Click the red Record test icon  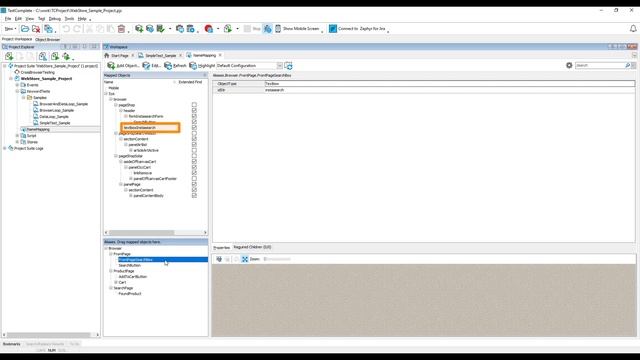coord(209,29)
